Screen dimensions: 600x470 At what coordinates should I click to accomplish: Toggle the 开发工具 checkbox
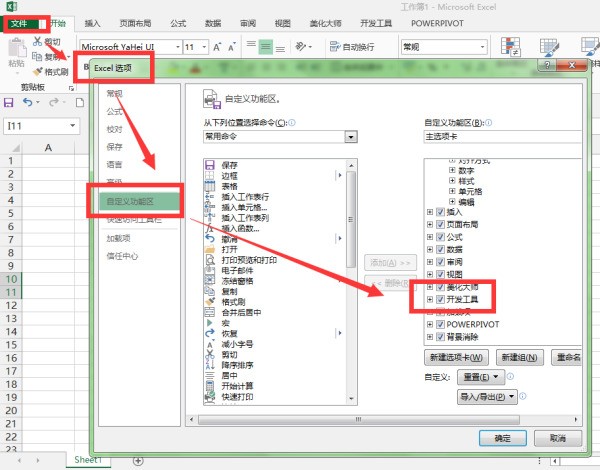click(x=440, y=299)
